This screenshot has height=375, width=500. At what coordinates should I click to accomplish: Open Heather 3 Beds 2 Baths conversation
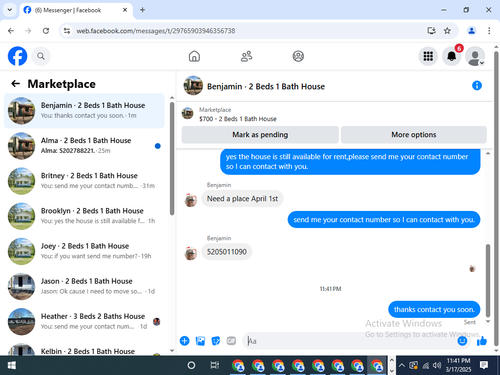[x=84, y=321]
